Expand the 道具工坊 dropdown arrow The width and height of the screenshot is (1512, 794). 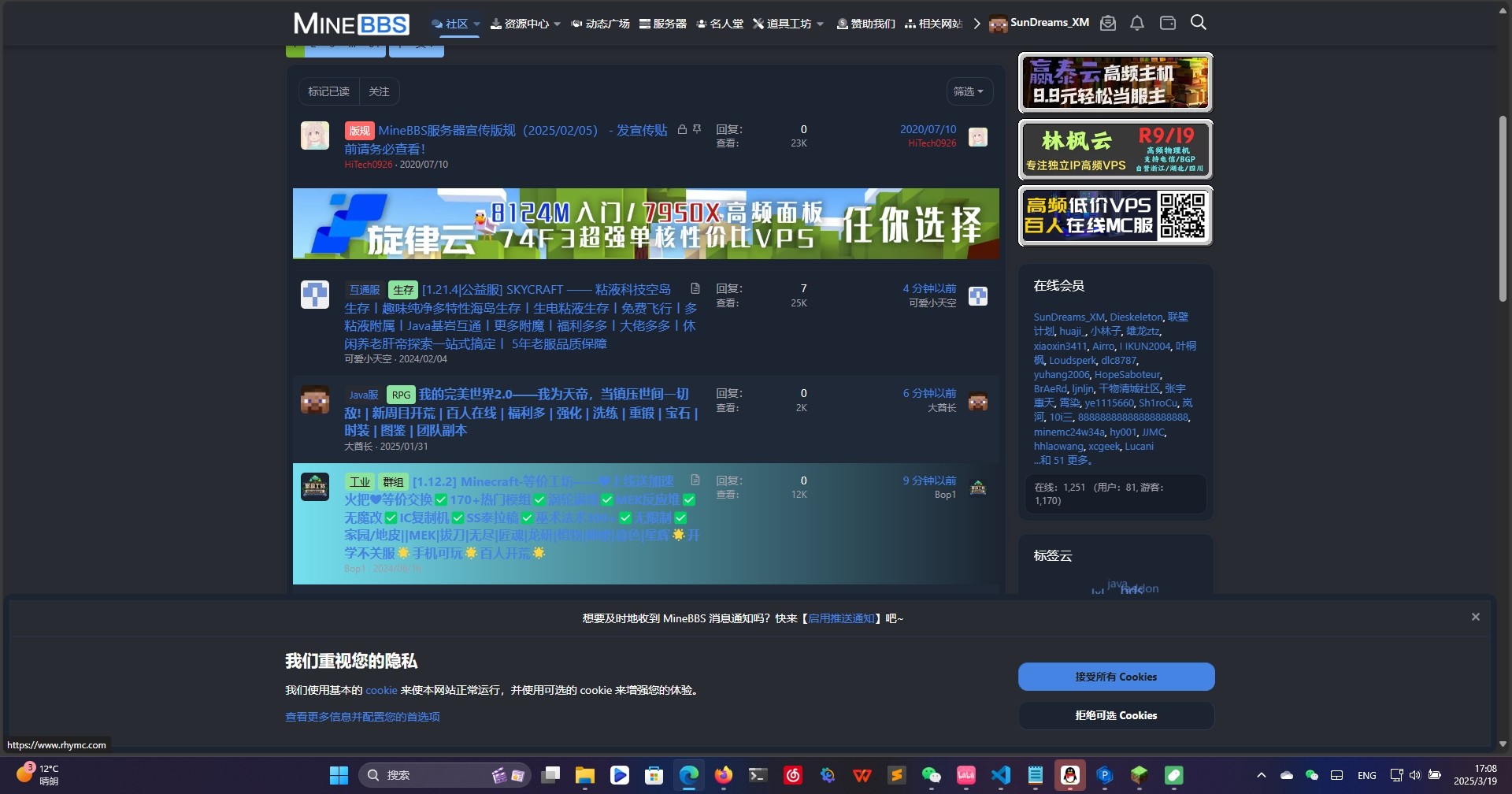click(x=820, y=24)
